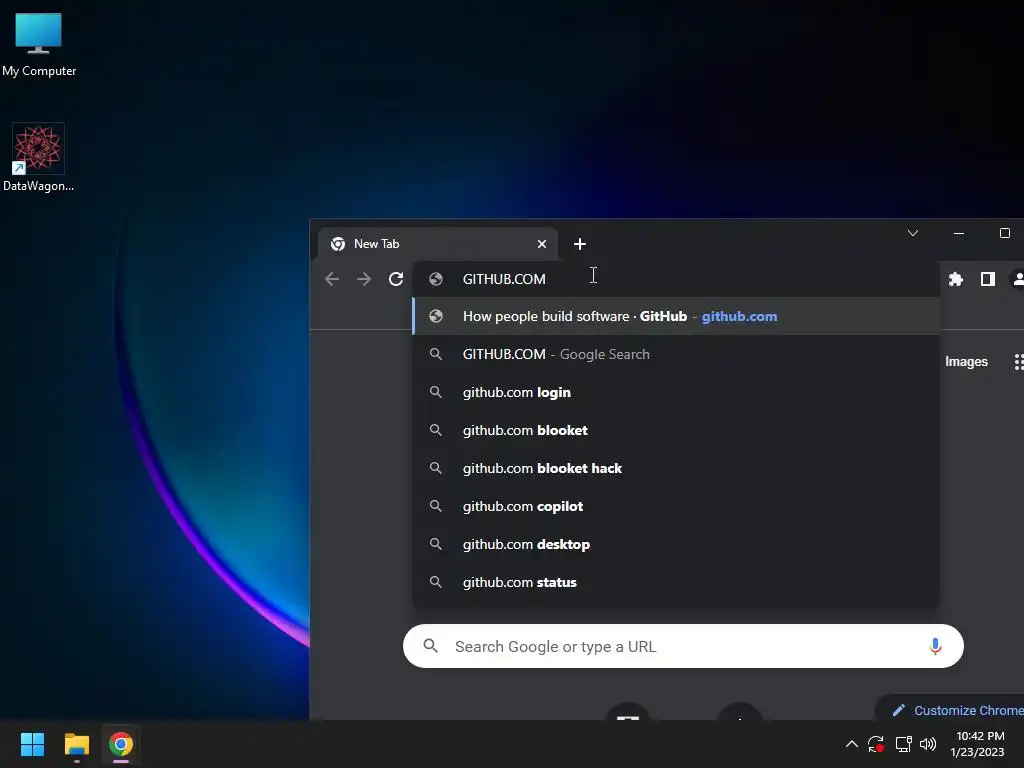Close the New Tab tab
Image resolution: width=1024 pixels, height=768 pixels.
pos(541,244)
